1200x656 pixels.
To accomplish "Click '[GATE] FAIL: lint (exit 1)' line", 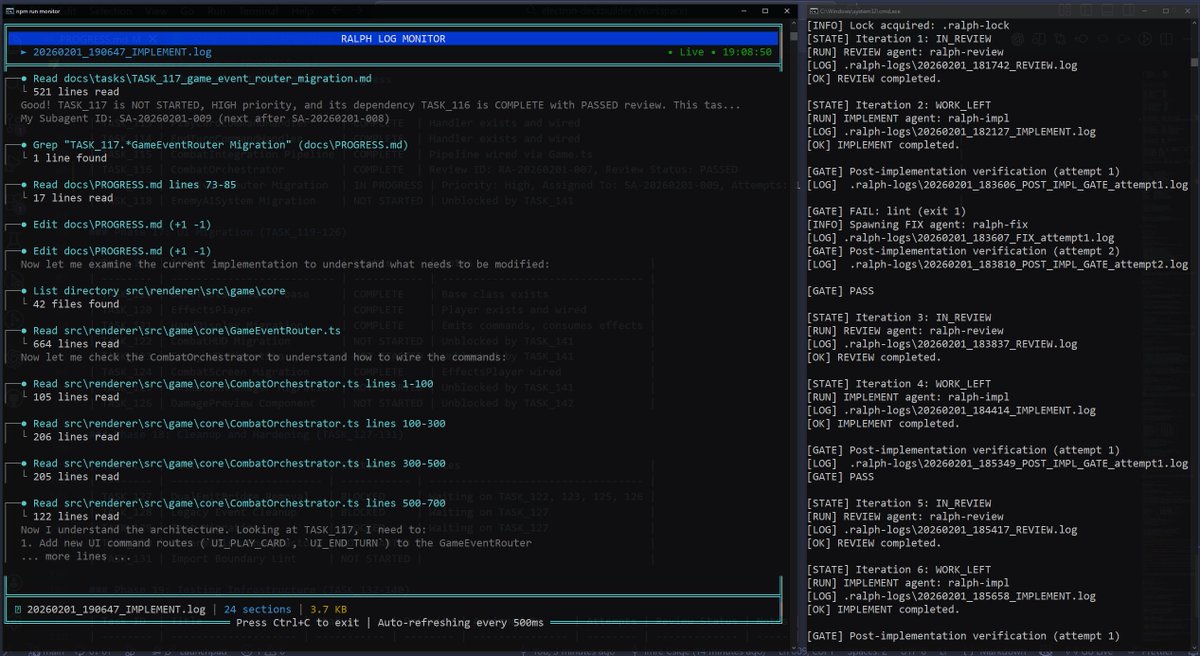I will (886, 211).
